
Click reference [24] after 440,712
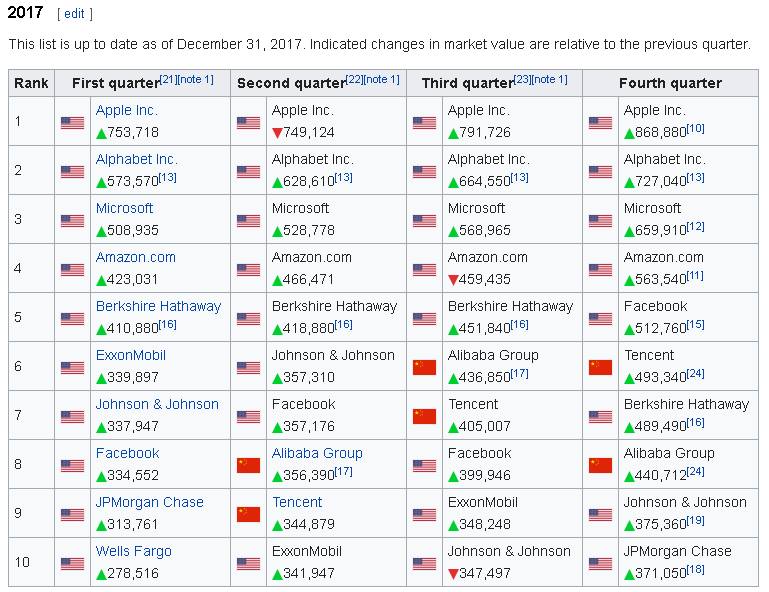tap(695, 472)
